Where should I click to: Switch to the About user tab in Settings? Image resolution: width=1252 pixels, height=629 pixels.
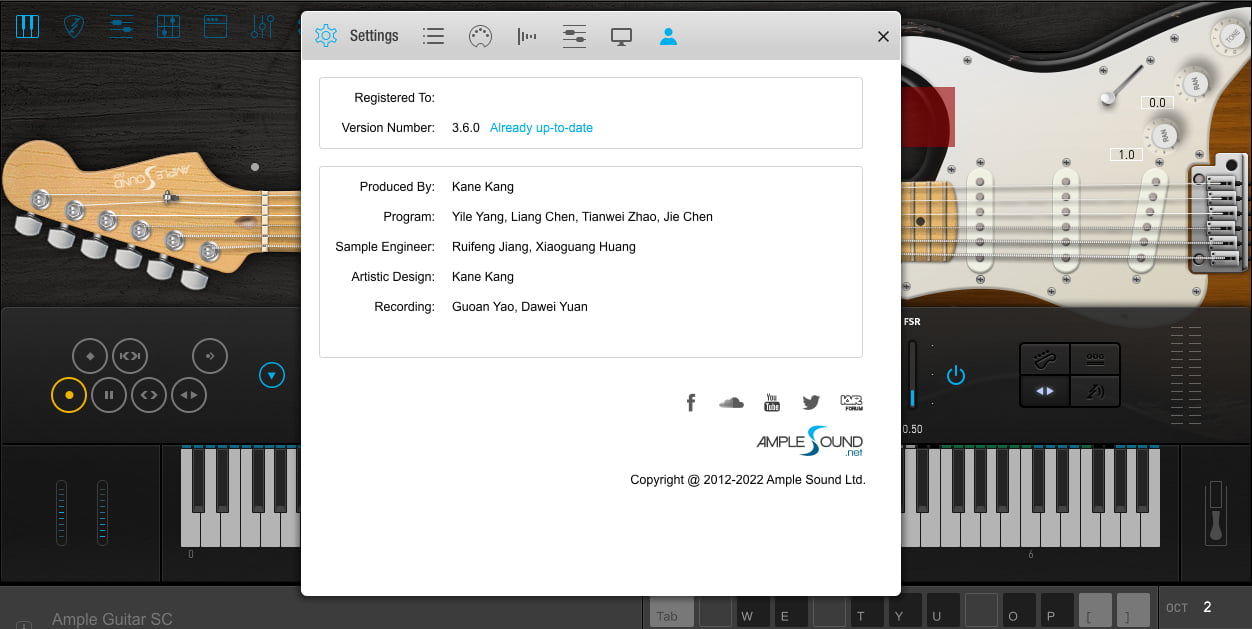coord(668,35)
